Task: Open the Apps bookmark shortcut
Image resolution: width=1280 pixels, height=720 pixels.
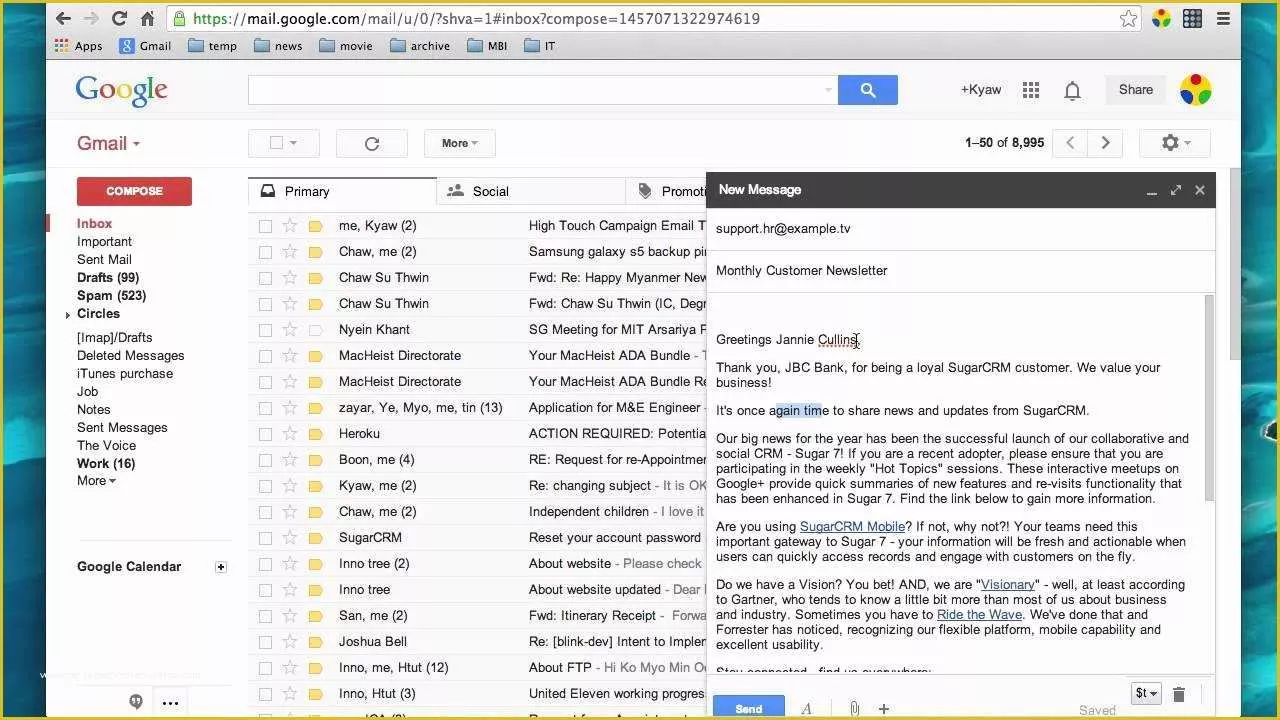Action: 78,45
